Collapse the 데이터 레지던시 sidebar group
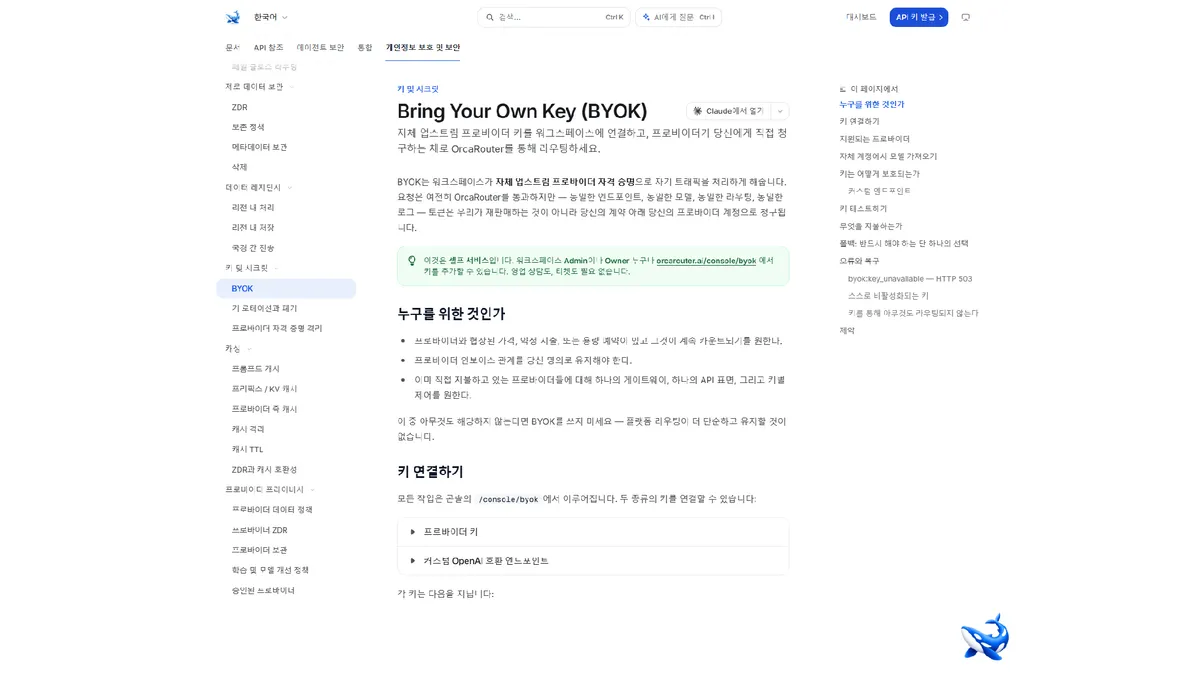The width and height of the screenshot is (1200, 675). [x=258, y=187]
